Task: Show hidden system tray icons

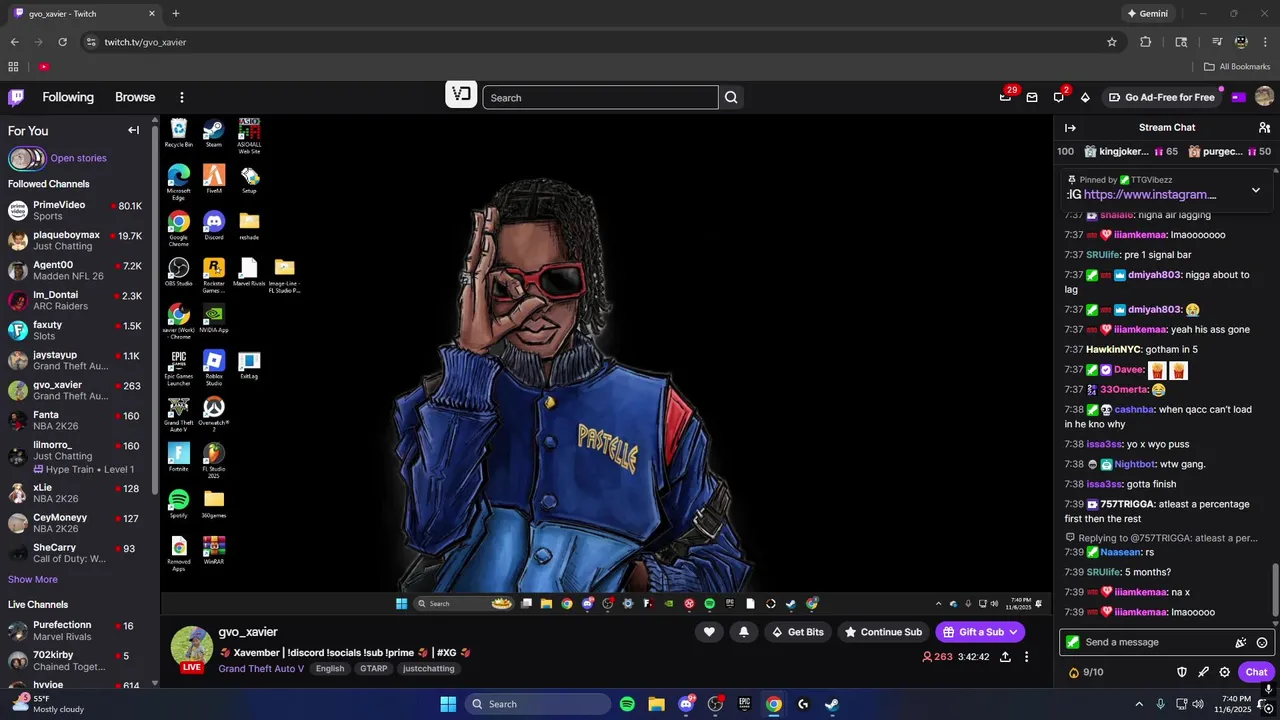Action: (x=1141, y=704)
